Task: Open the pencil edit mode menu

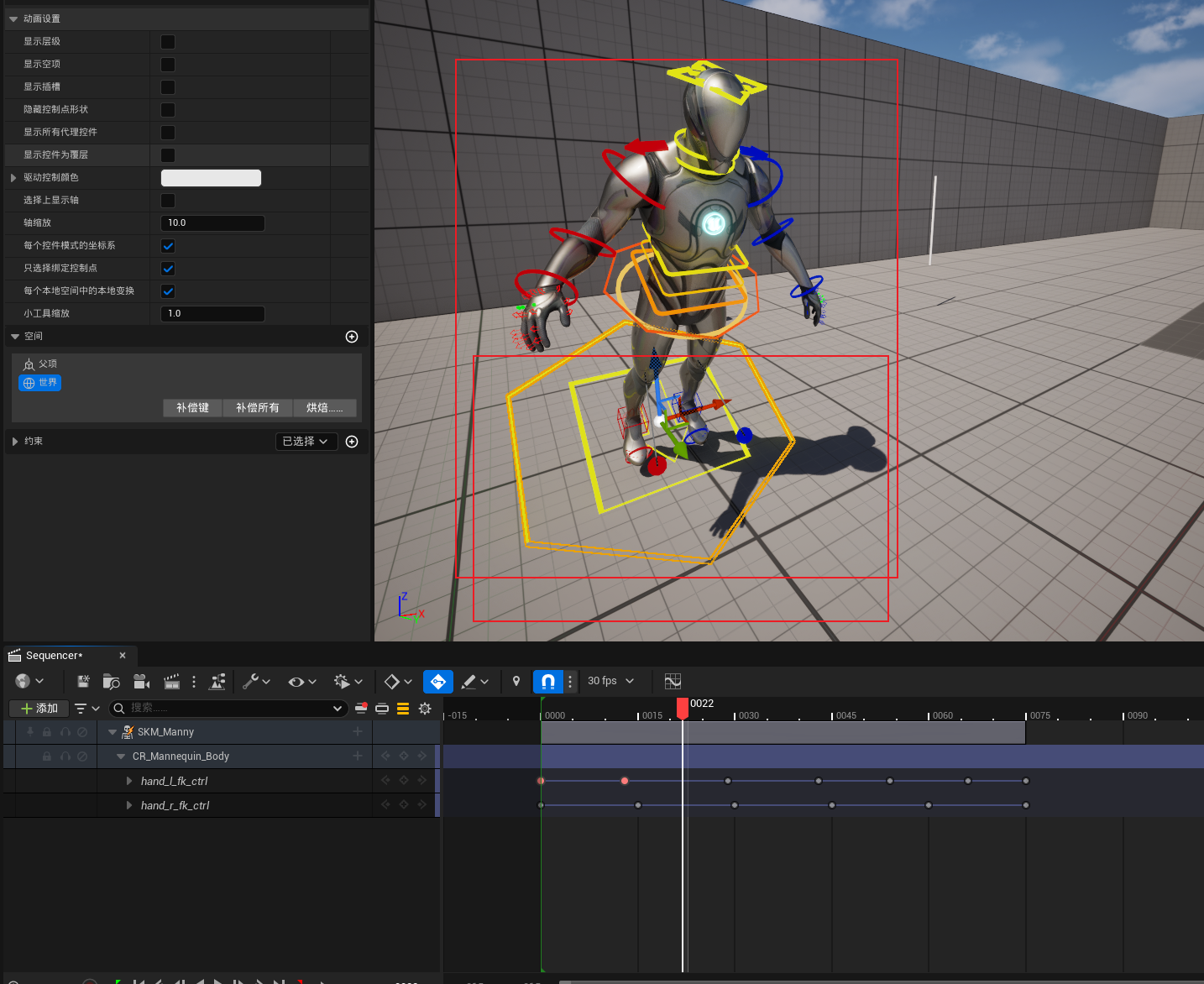Action: (x=474, y=682)
